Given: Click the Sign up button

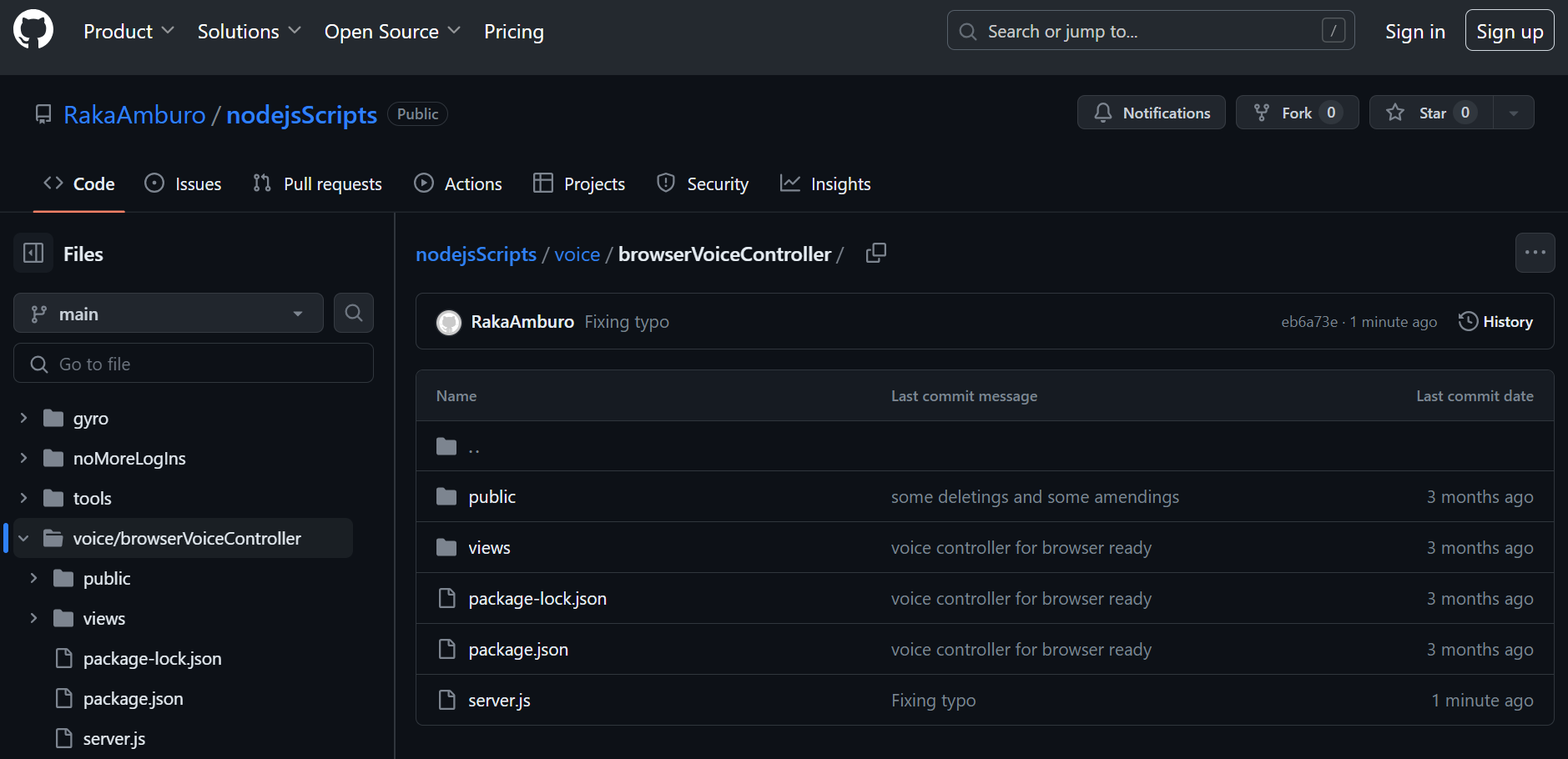Looking at the screenshot, I should (x=1509, y=32).
